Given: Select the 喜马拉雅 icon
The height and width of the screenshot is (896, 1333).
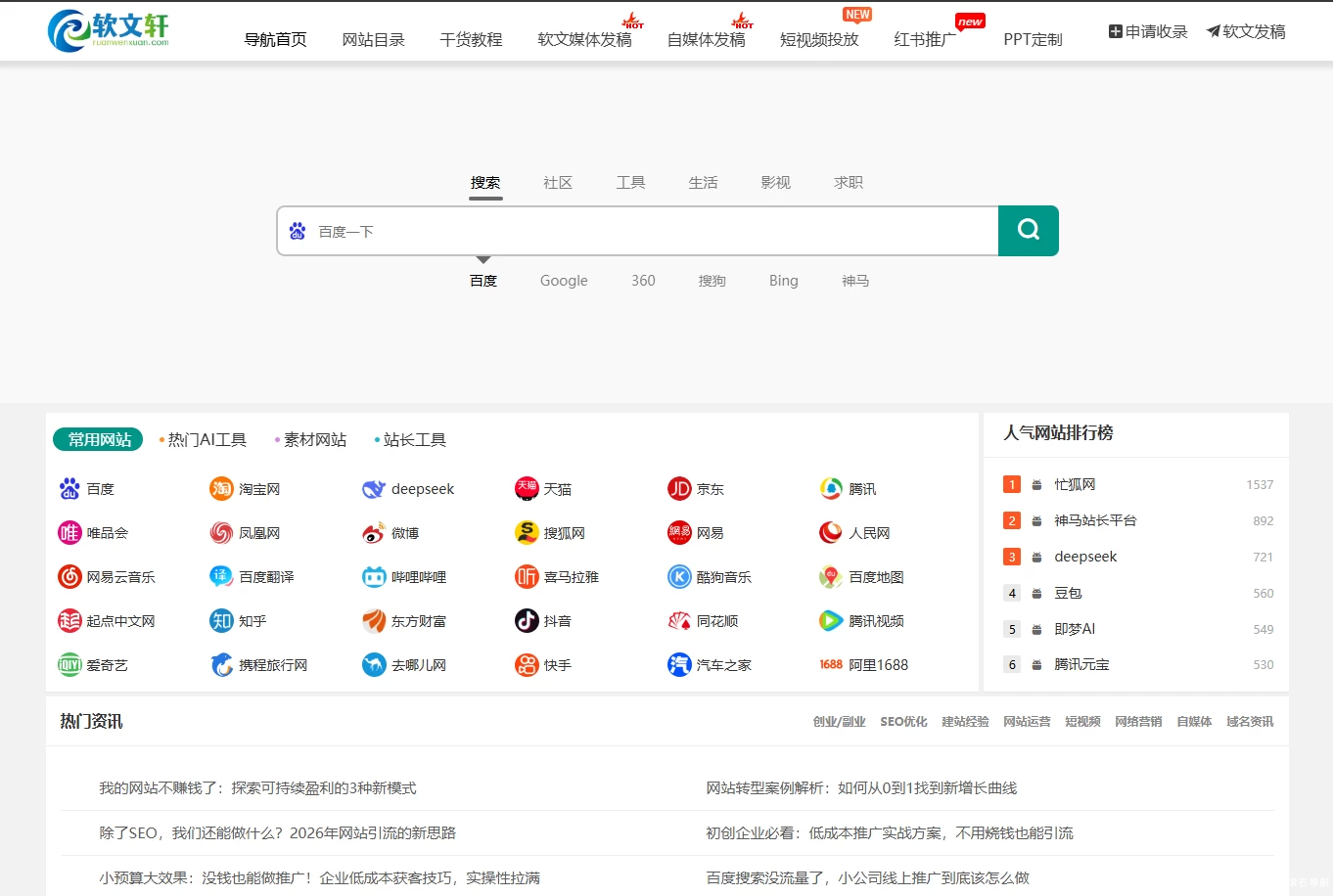Looking at the screenshot, I should click(527, 576).
